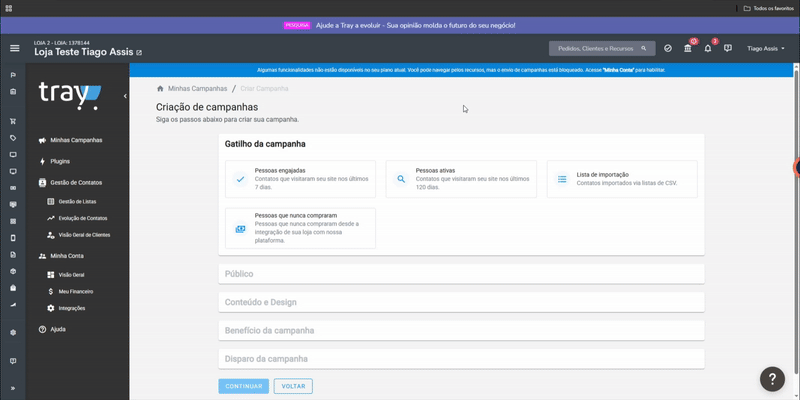This screenshot has width=800, height=400.
Task: Open the round help question mark button
Action: (772, 379)
